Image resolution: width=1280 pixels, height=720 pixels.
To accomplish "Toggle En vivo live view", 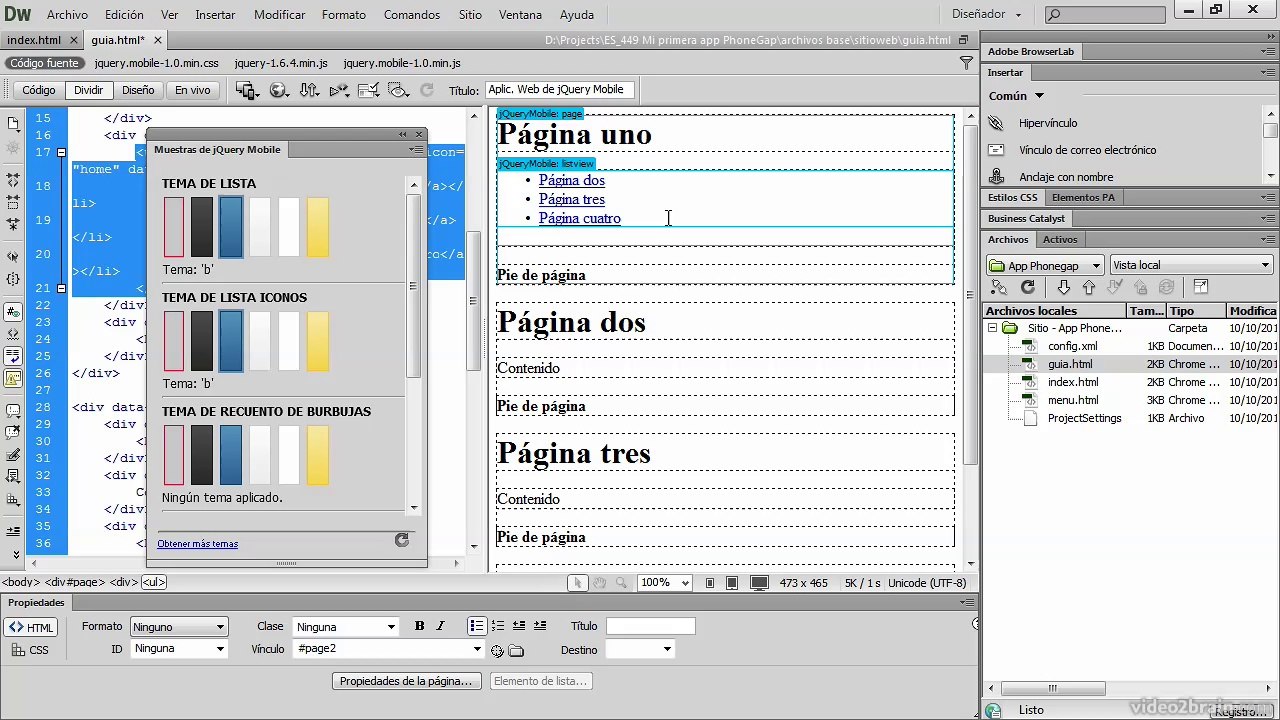I will tap(193, 90).
